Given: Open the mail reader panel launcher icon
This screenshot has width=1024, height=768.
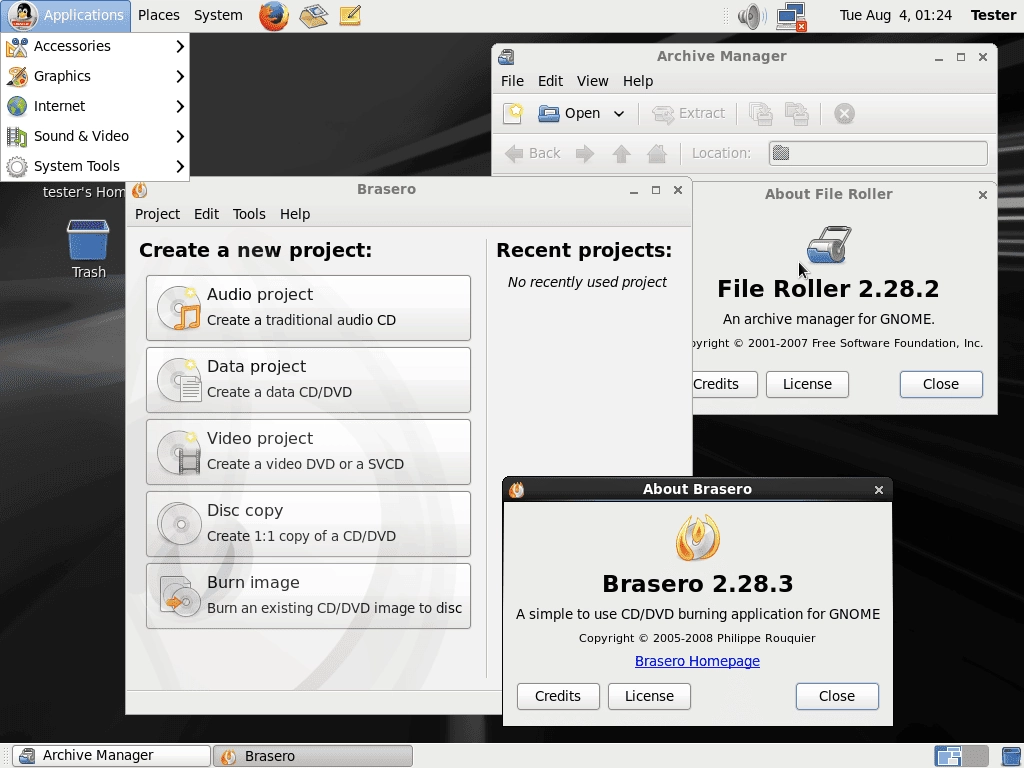Looking at the screenshot, I should click(313, 16).
